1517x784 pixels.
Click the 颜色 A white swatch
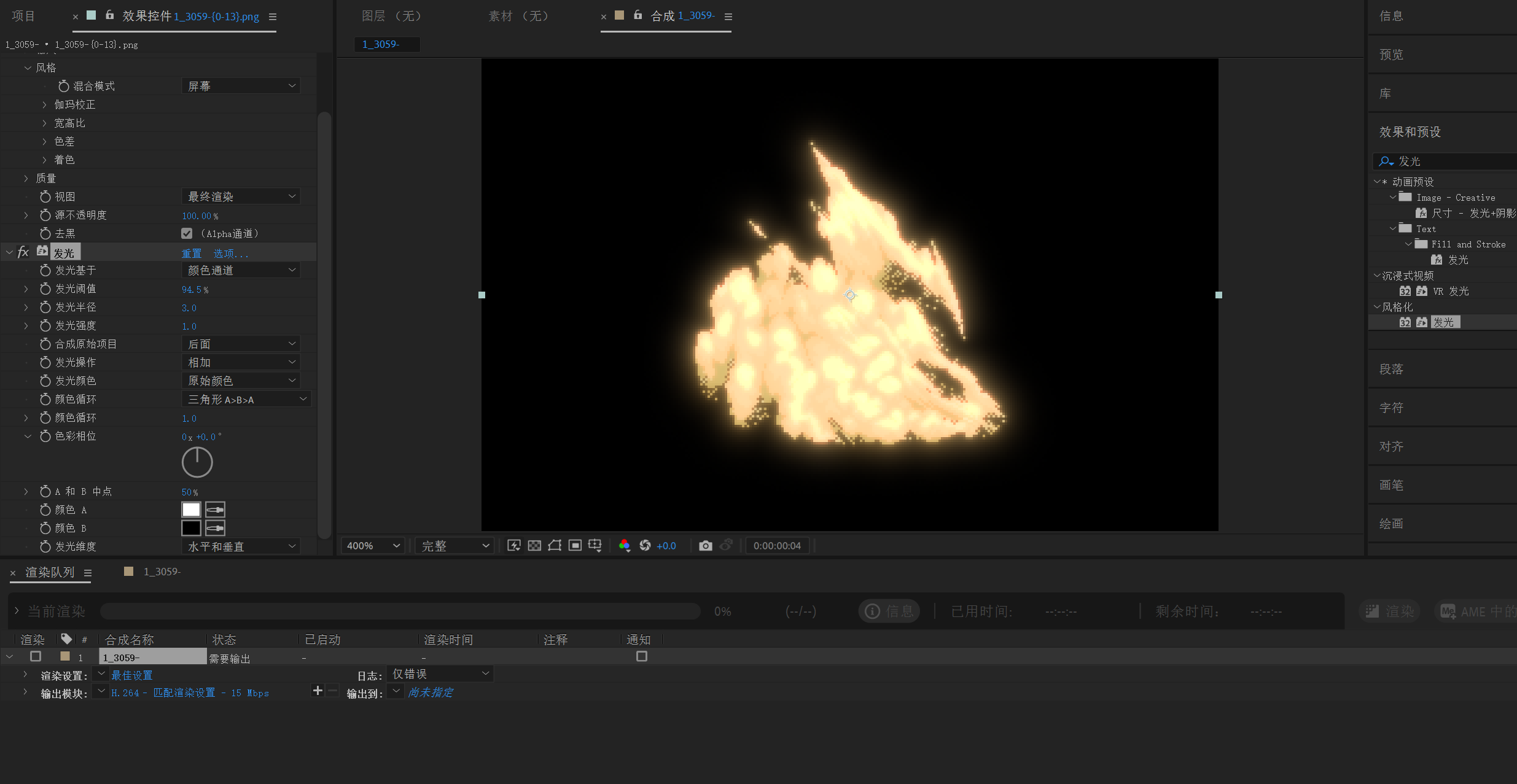click(x=191, y=510)
